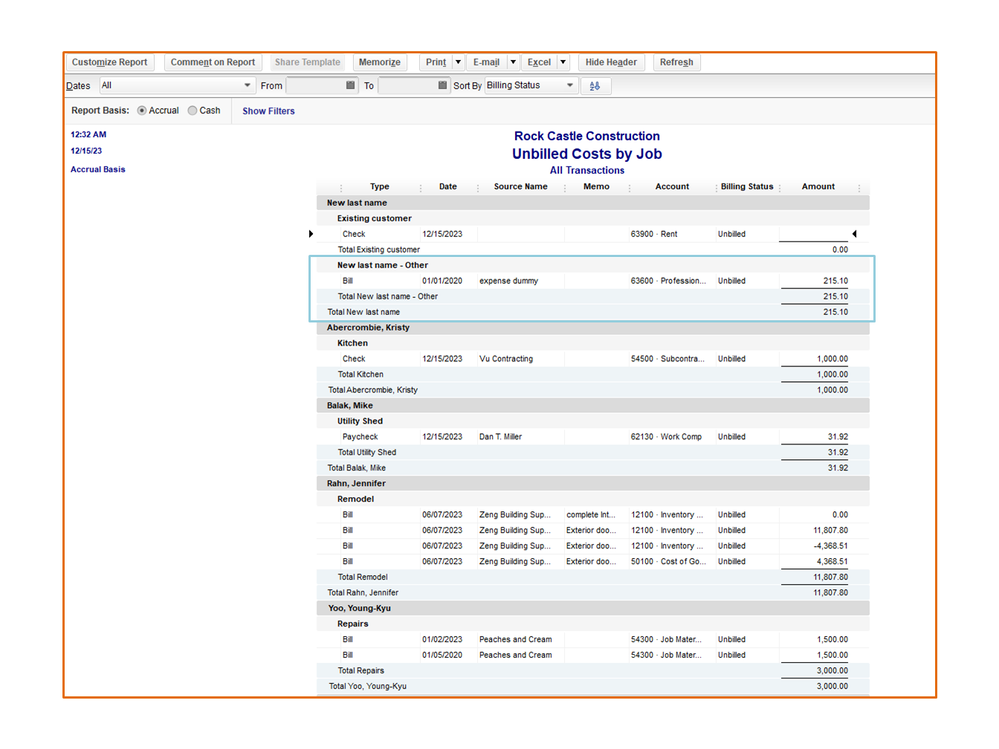Click 63900 · Rent account cell
Screen dimensions: 999x749
coord(654,234)
